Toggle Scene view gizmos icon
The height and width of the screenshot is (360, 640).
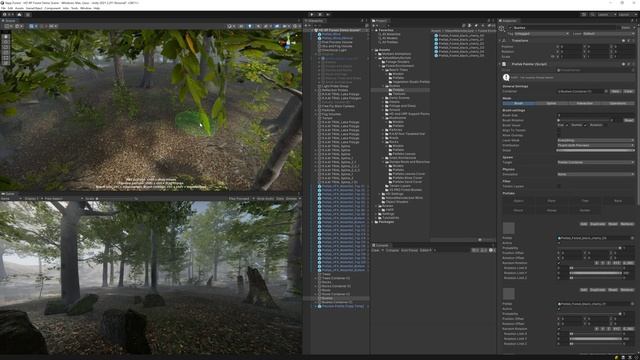tap(295, 26)
